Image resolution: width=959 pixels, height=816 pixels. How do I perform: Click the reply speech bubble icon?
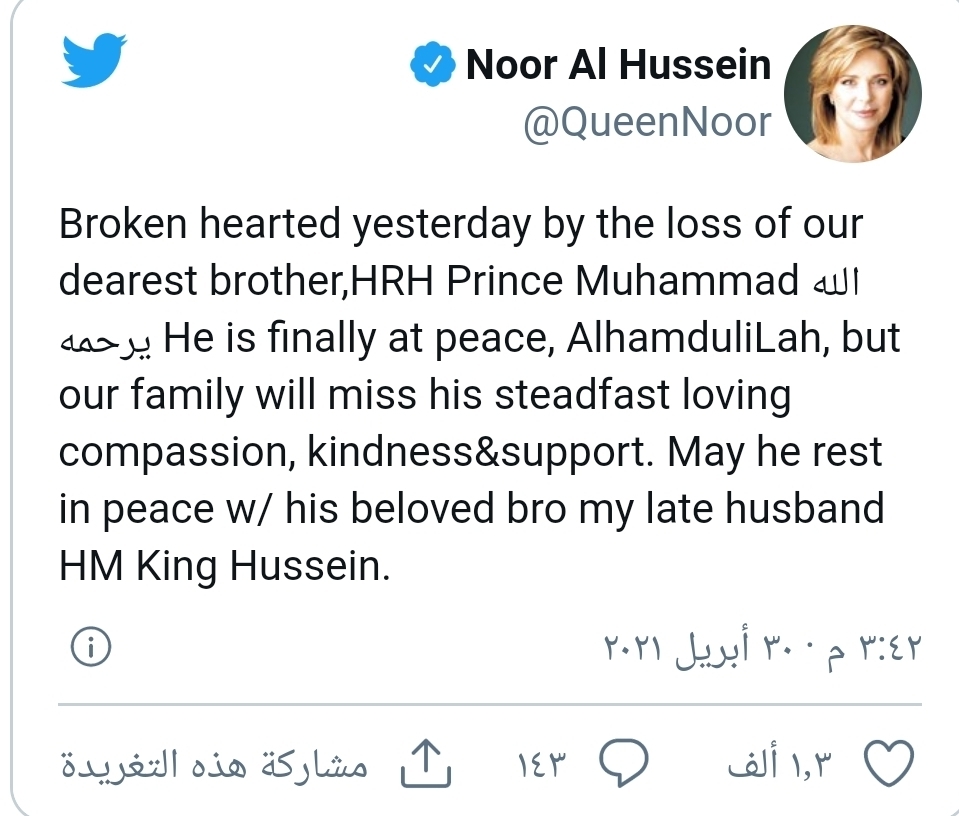point(625,765)
